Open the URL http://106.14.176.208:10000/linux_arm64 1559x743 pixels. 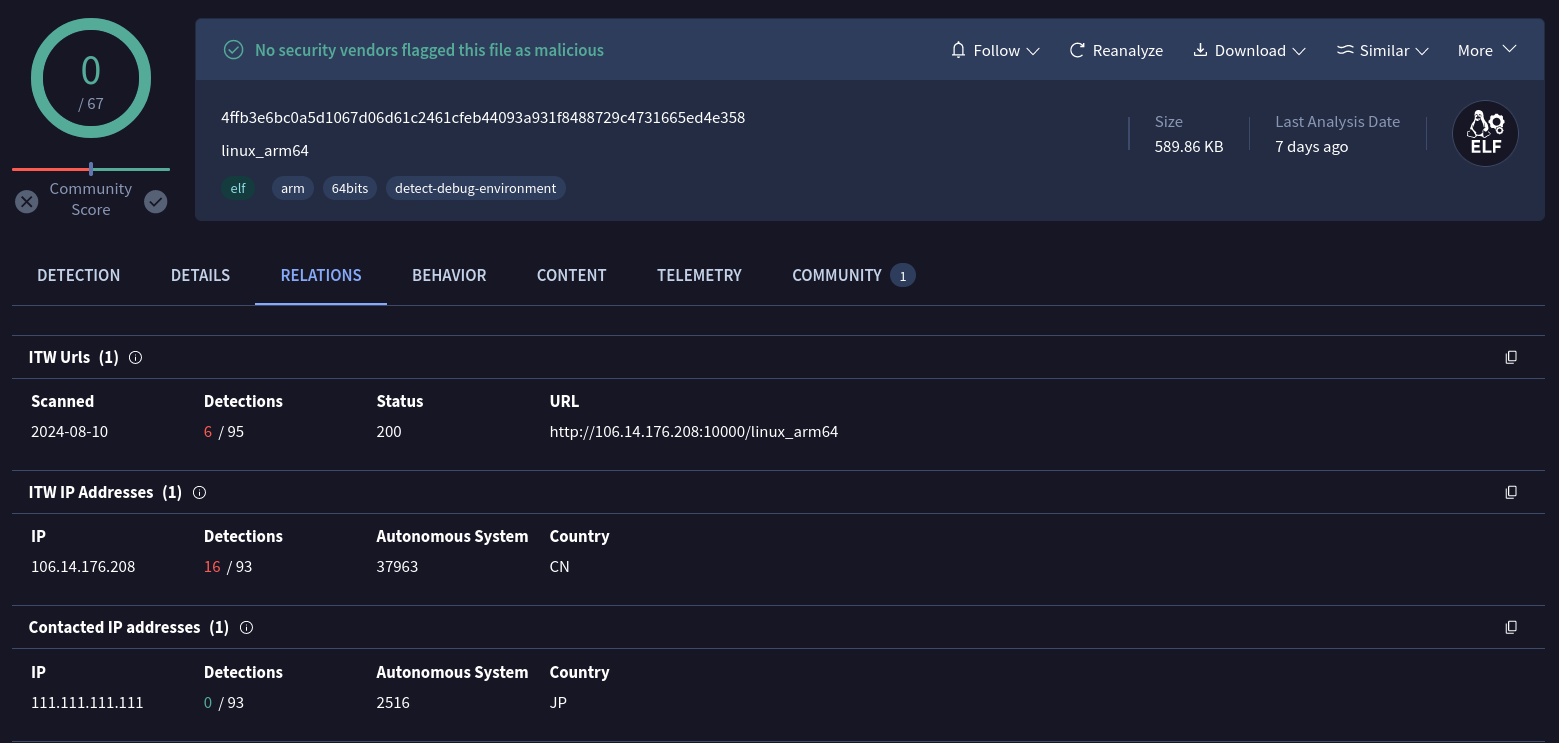(694, 432)
